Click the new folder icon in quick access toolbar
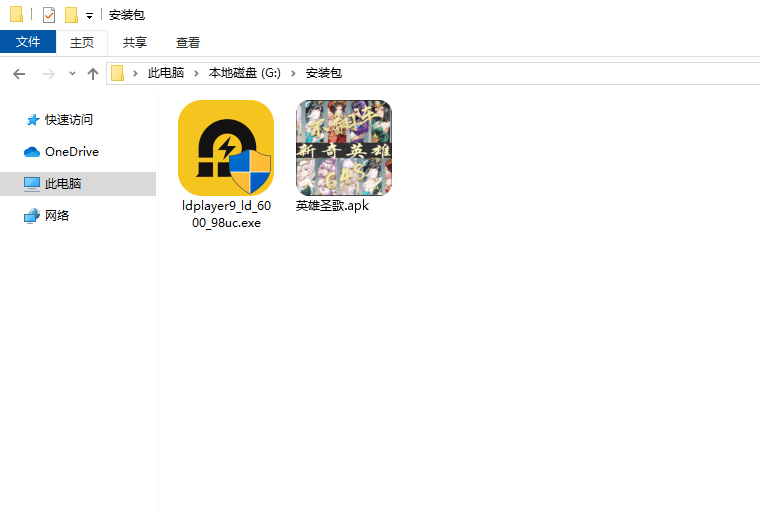Image resolution: width=760 pixels, height=512 pixels. (x=71, y=15)
